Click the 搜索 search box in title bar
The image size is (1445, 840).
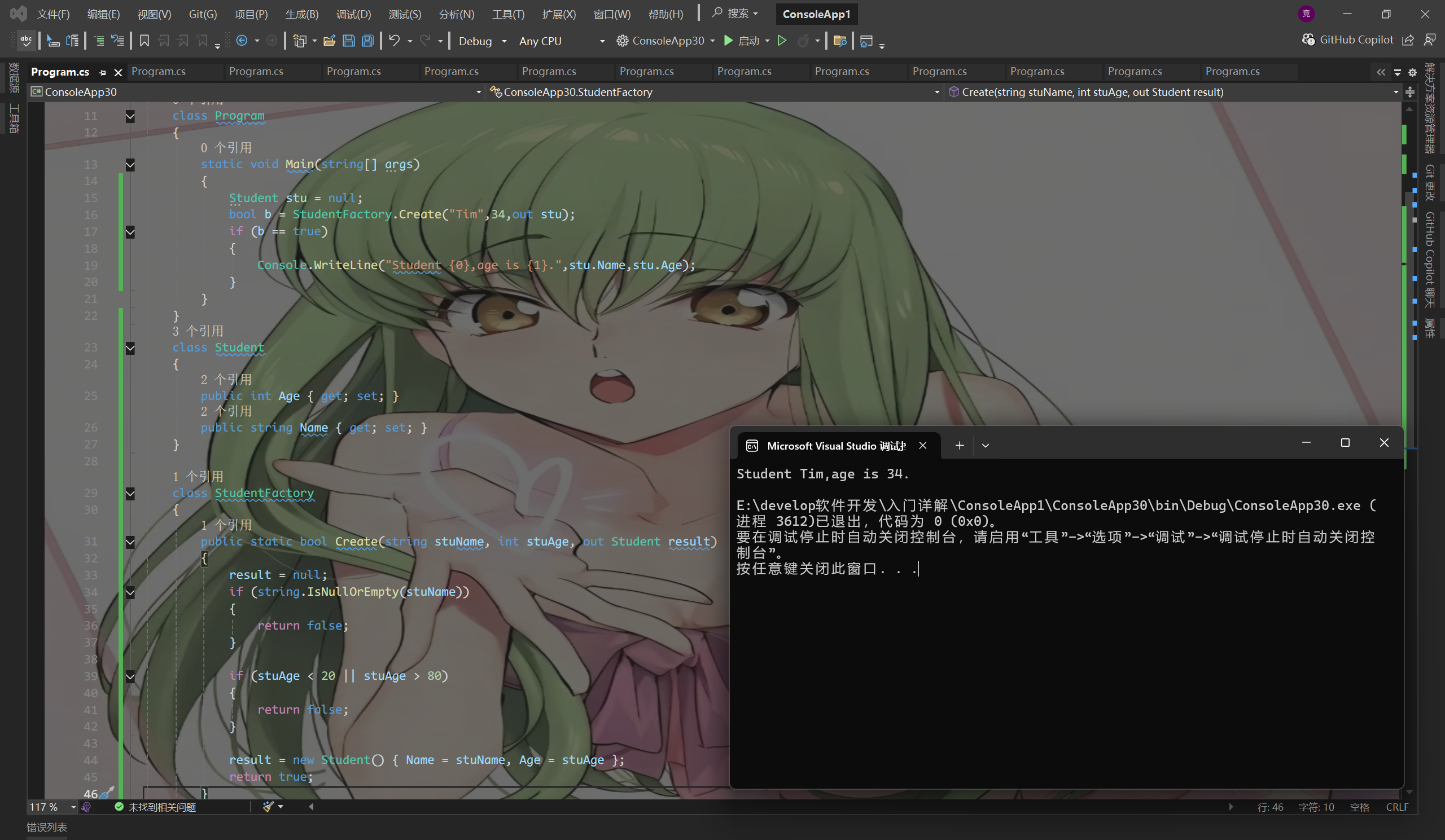coord(735,13)
